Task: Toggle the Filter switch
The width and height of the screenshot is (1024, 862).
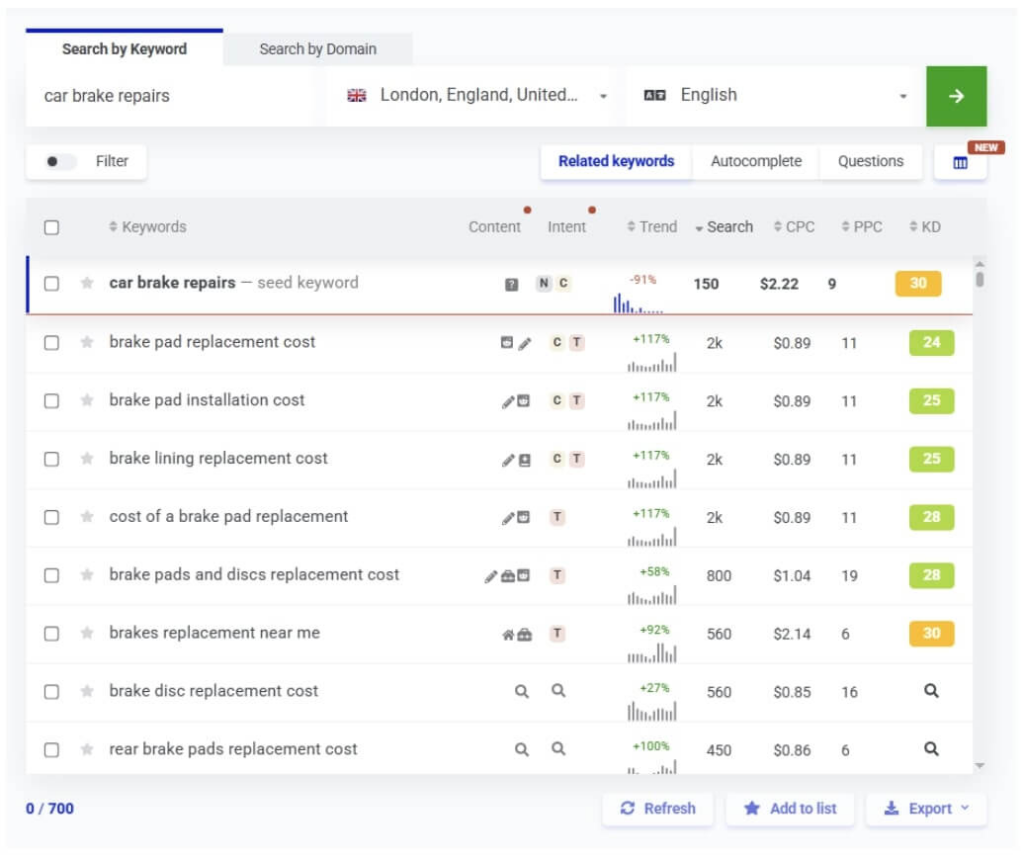Action: 60,162
